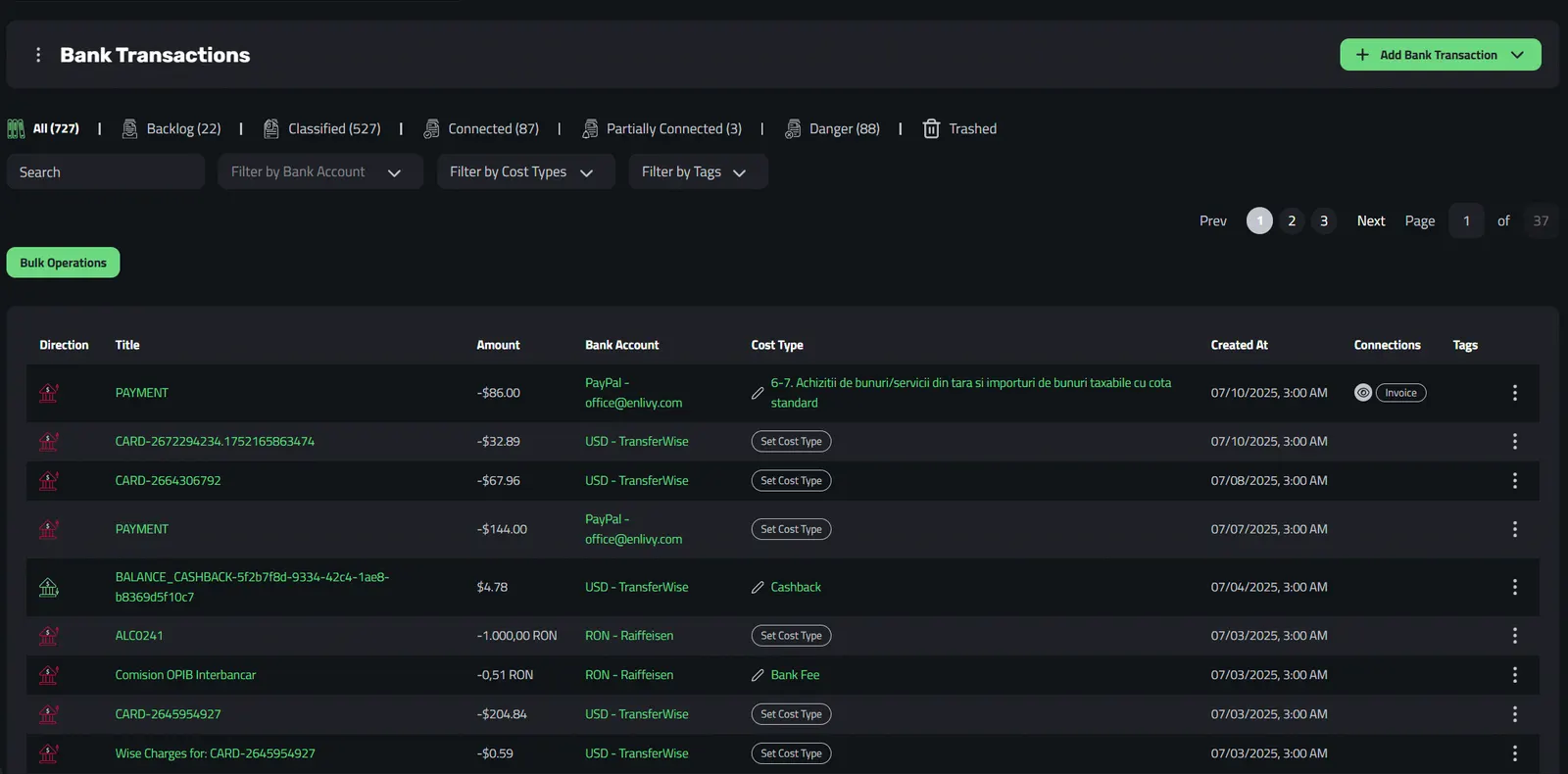Open row actions menu for Comision OPIB Interbancar
1568x774 pixels.
[1515, 675]
